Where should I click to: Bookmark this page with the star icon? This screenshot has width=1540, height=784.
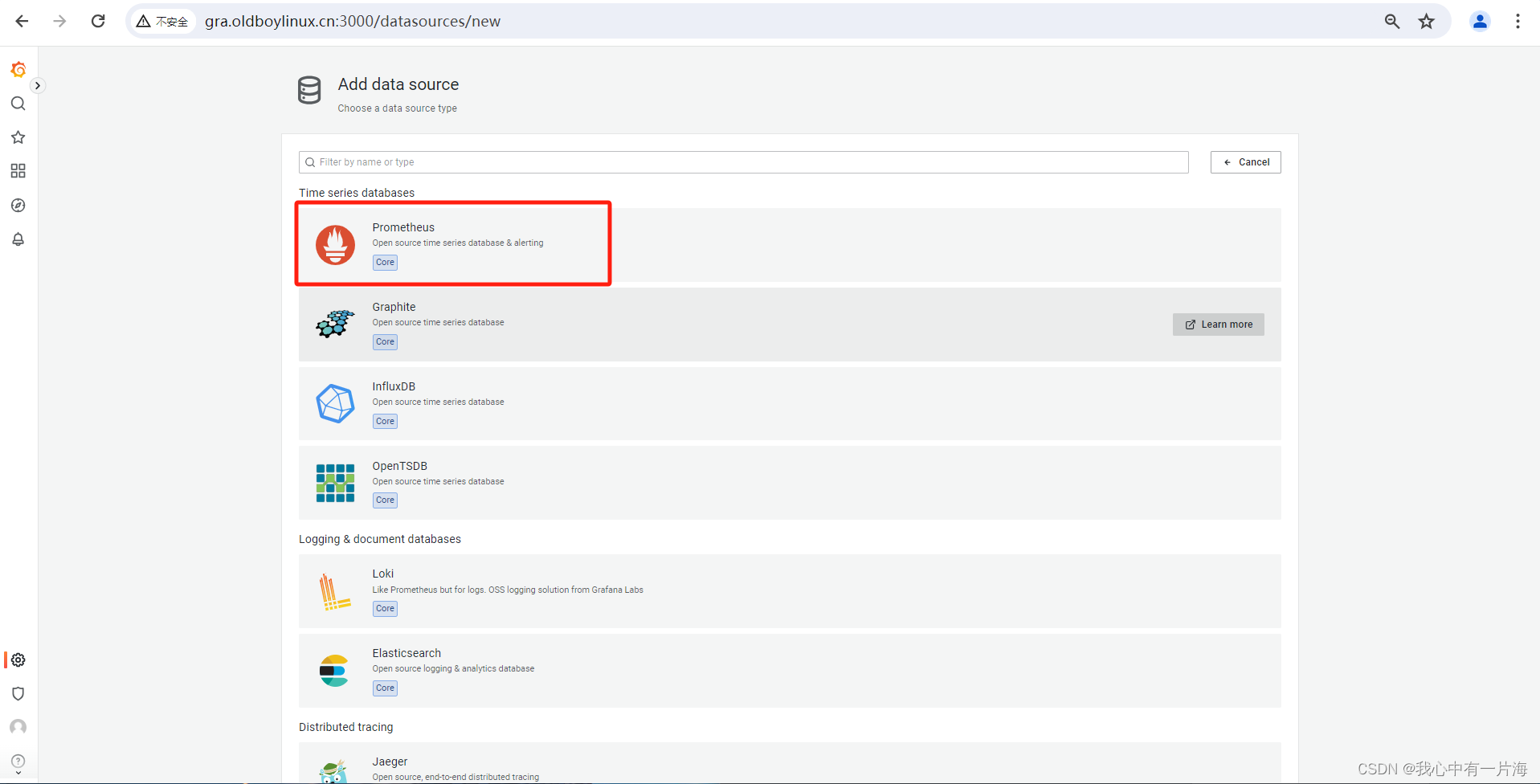1427,22
